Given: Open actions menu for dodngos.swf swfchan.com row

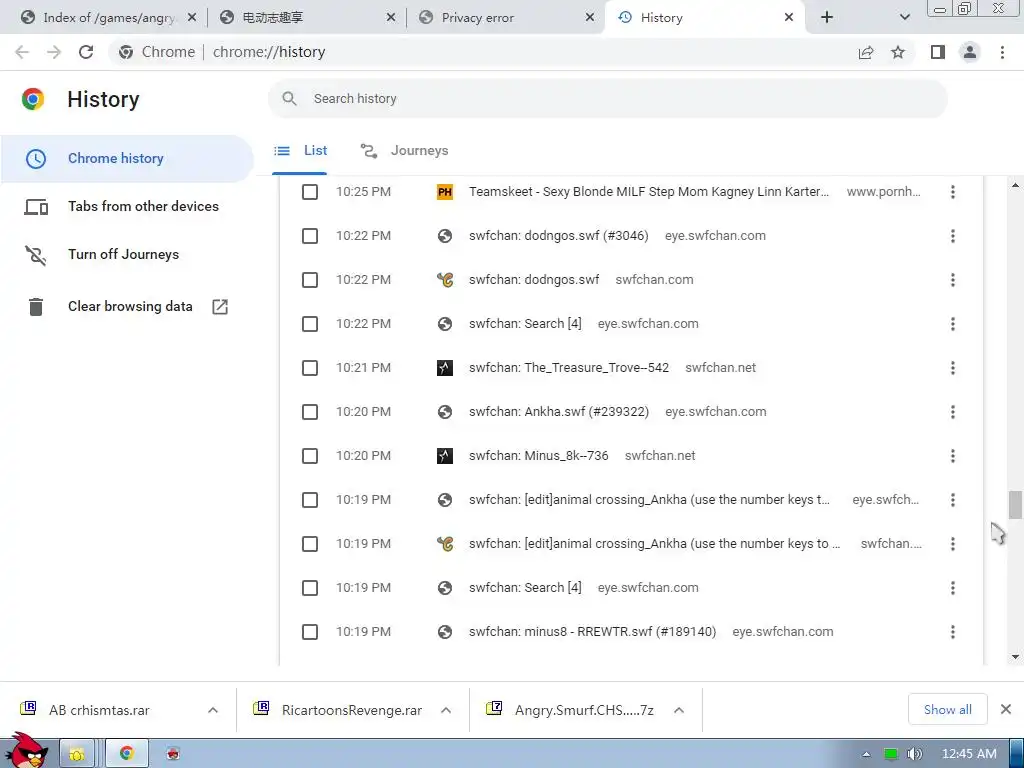Looking at the screenshot, I should (953, 280).
